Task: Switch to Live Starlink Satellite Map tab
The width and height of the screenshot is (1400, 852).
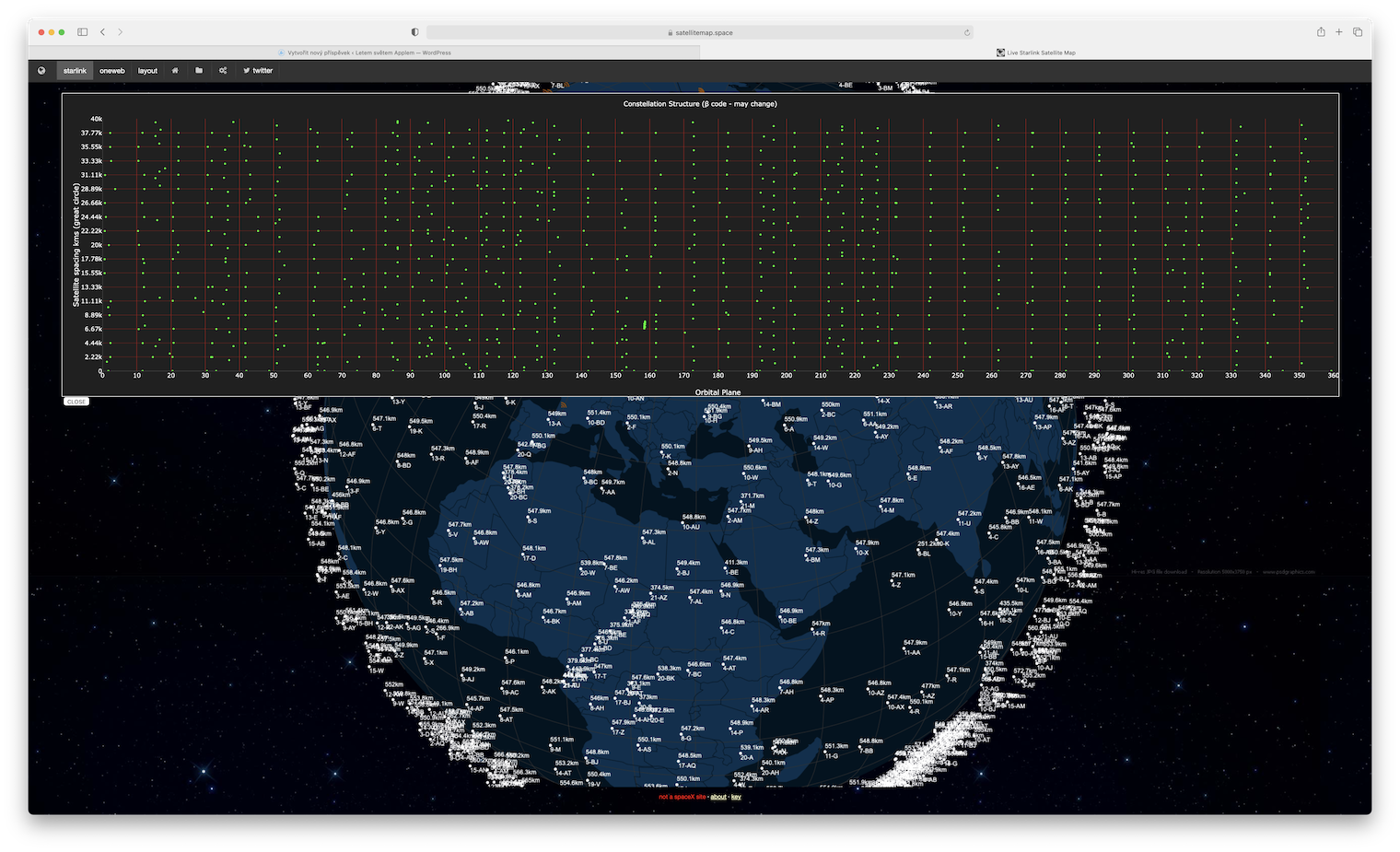Action: [x=1036, y=53]
